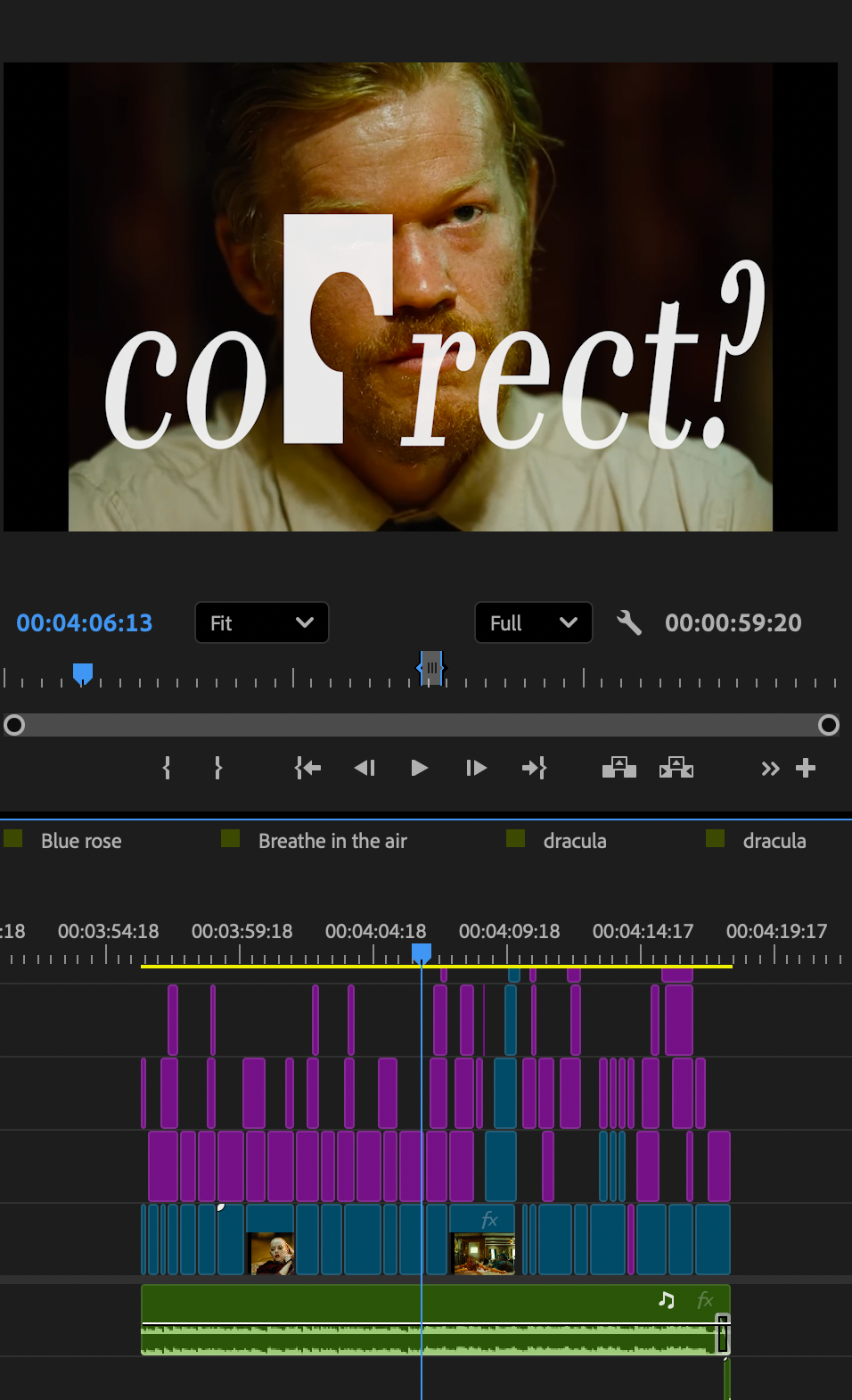Click the audio clip end trim handle
The image size is (852, 1400).
723,1334
